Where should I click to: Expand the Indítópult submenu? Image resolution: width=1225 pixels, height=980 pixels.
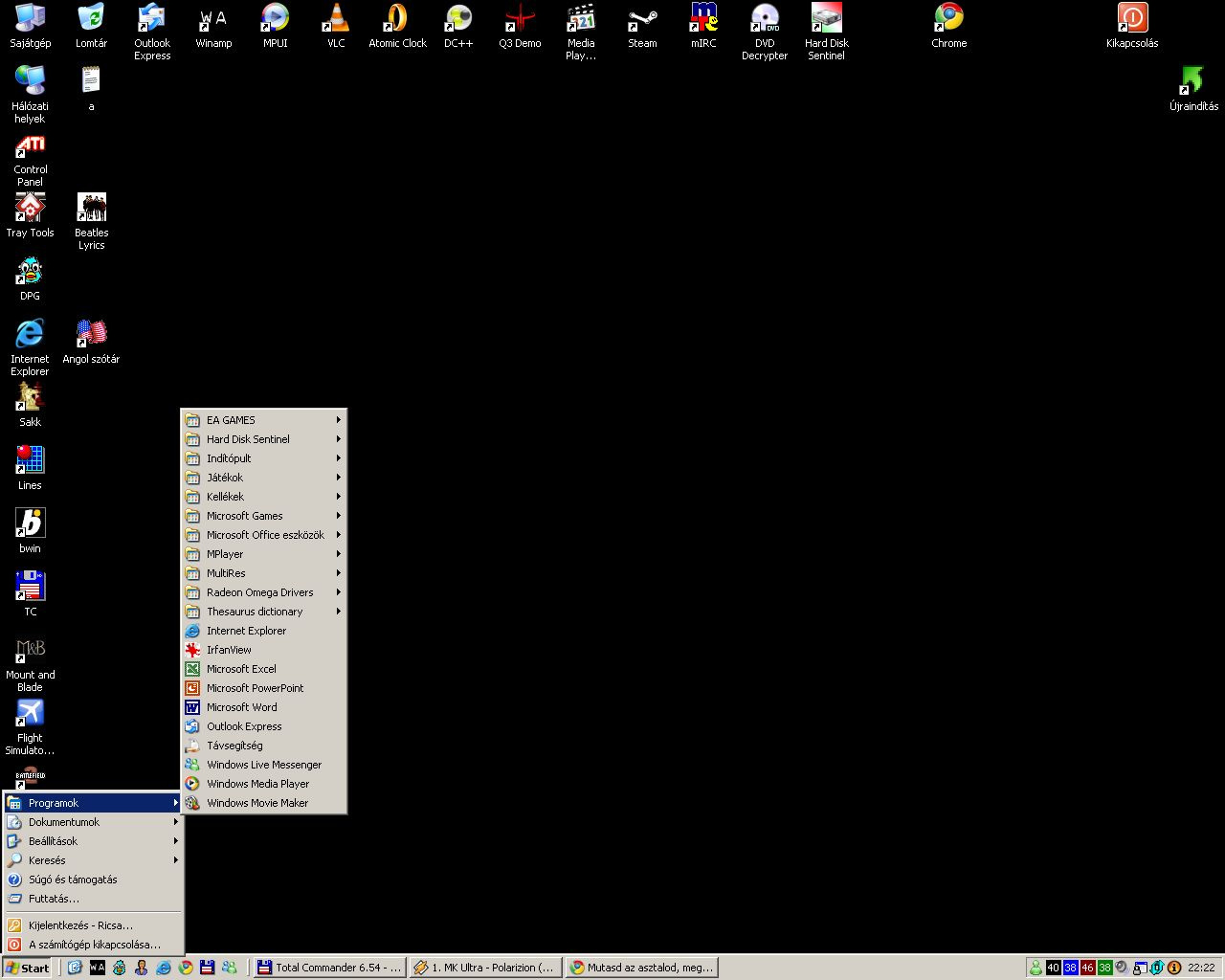263,458
